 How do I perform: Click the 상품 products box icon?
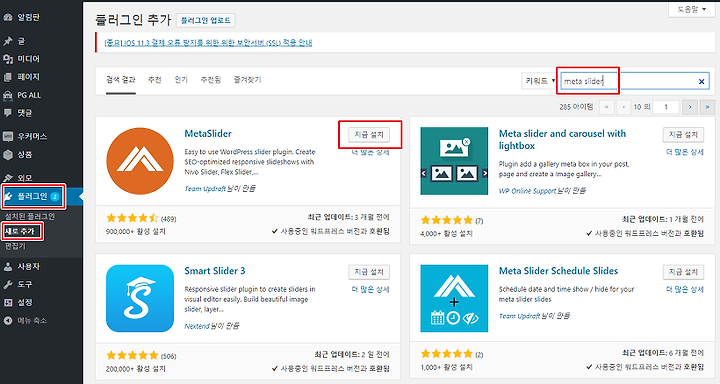[x=8, y=155]
